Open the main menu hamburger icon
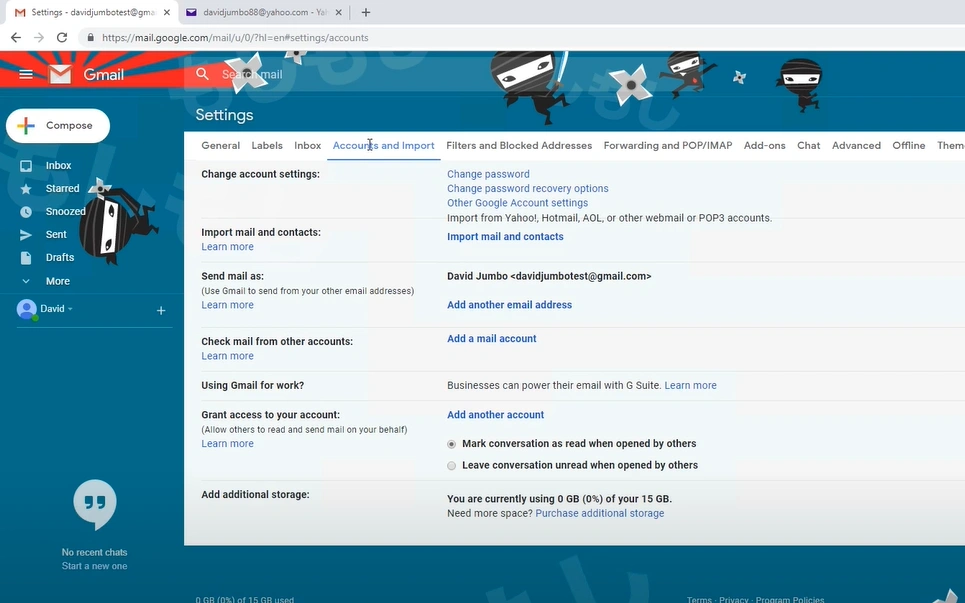This screenshot has width=965, height=603. 26,74
